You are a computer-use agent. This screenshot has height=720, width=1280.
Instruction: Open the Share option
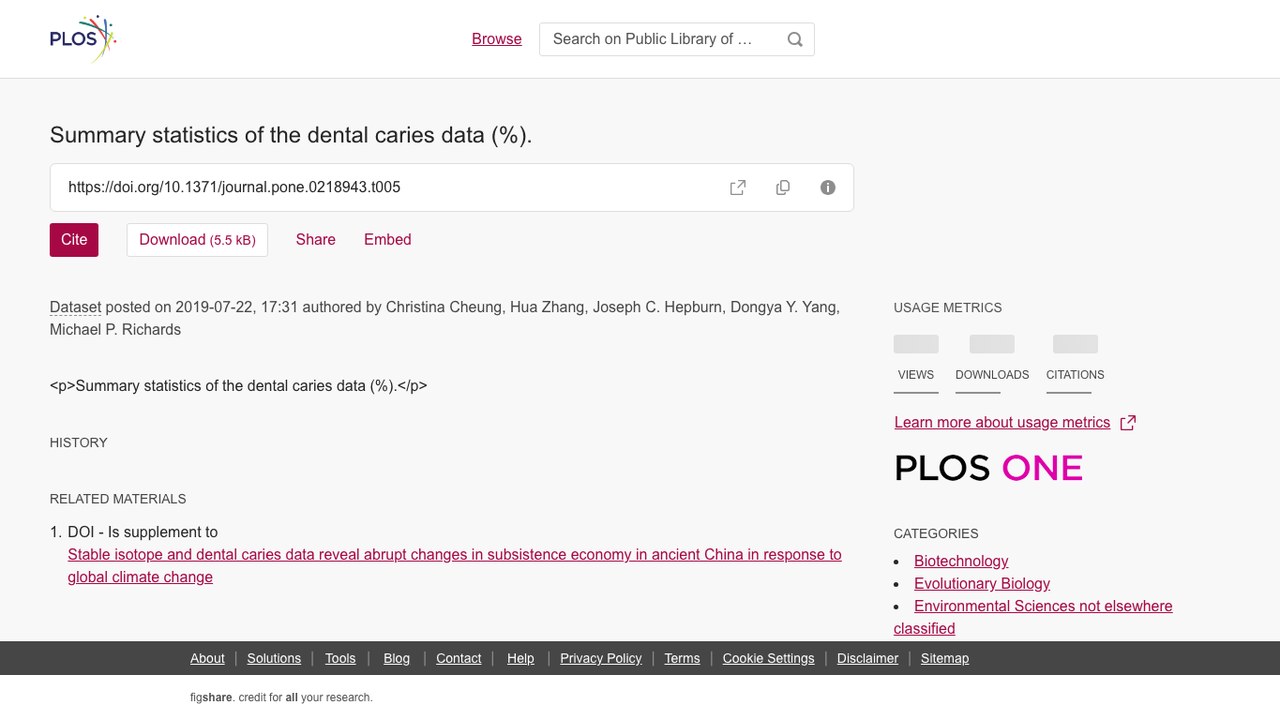click(x=316, y=240)
